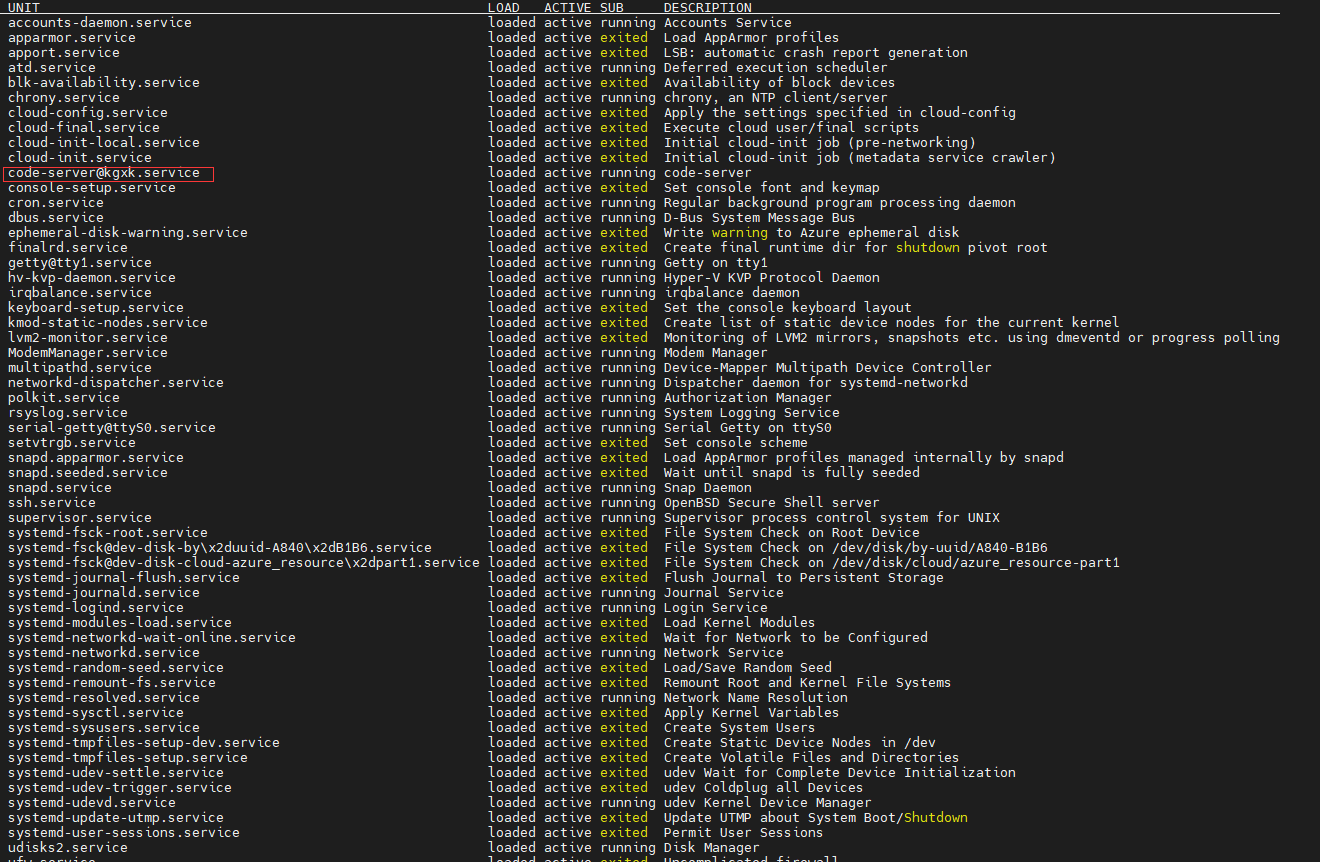Click multipathd.service unit name
The width and height of the screenshot is (1320, 862).
80,368
